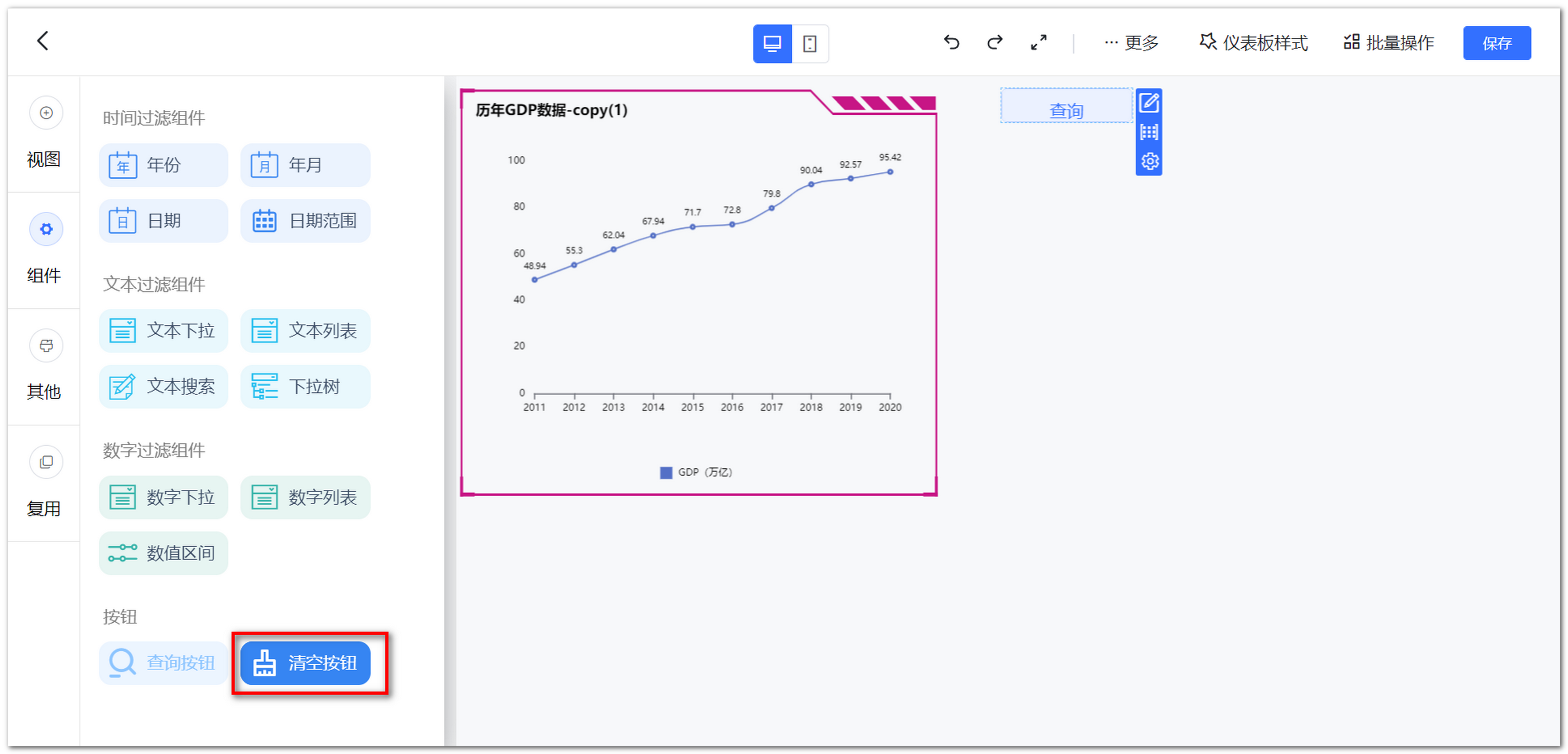Edit the 查询 button with pencil icon

click(x=1149, y=103)
